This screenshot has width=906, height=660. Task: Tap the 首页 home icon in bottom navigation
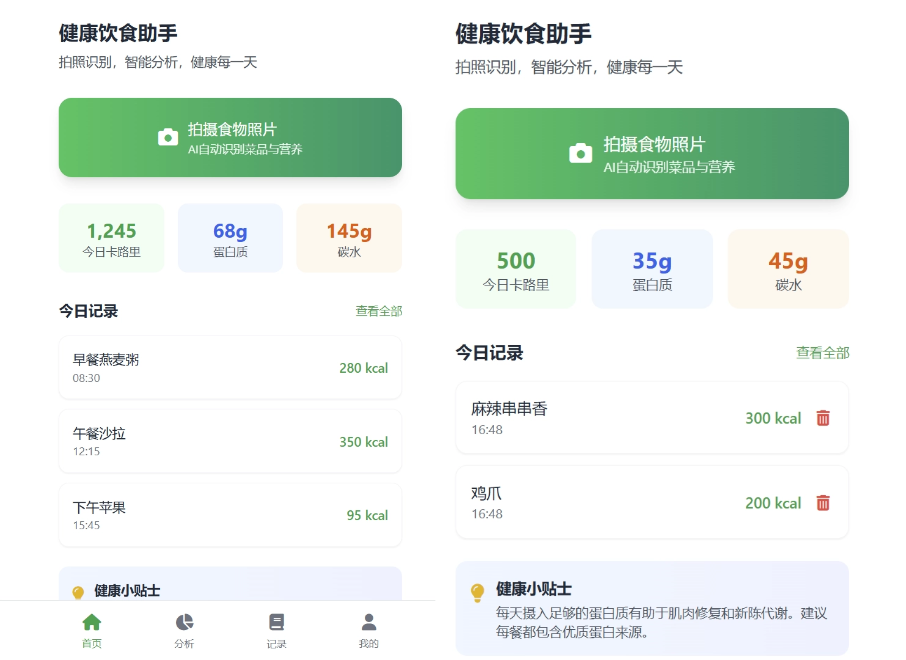tap(91, 622)
